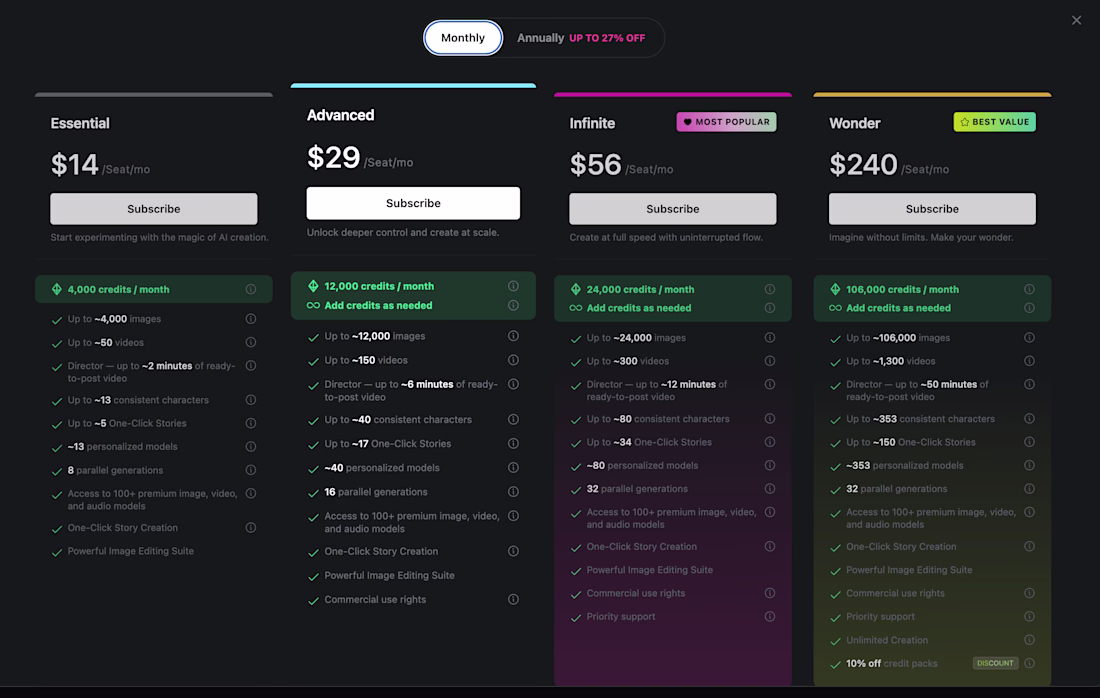Image resolution: width=1100 pixels, height=698 pixels.
Task: Open info for Advanced Commercial use rights
Action: click(x=514, y=599)
